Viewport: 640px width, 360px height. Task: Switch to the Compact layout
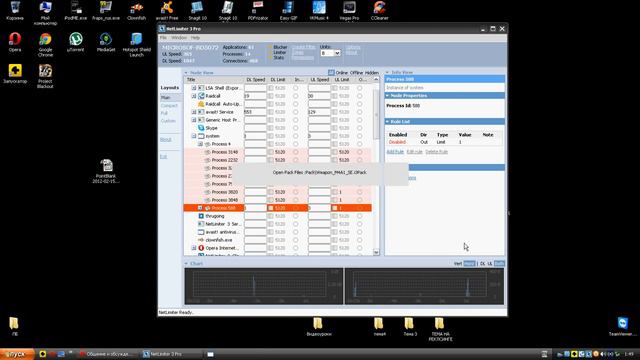click(169, 105)
